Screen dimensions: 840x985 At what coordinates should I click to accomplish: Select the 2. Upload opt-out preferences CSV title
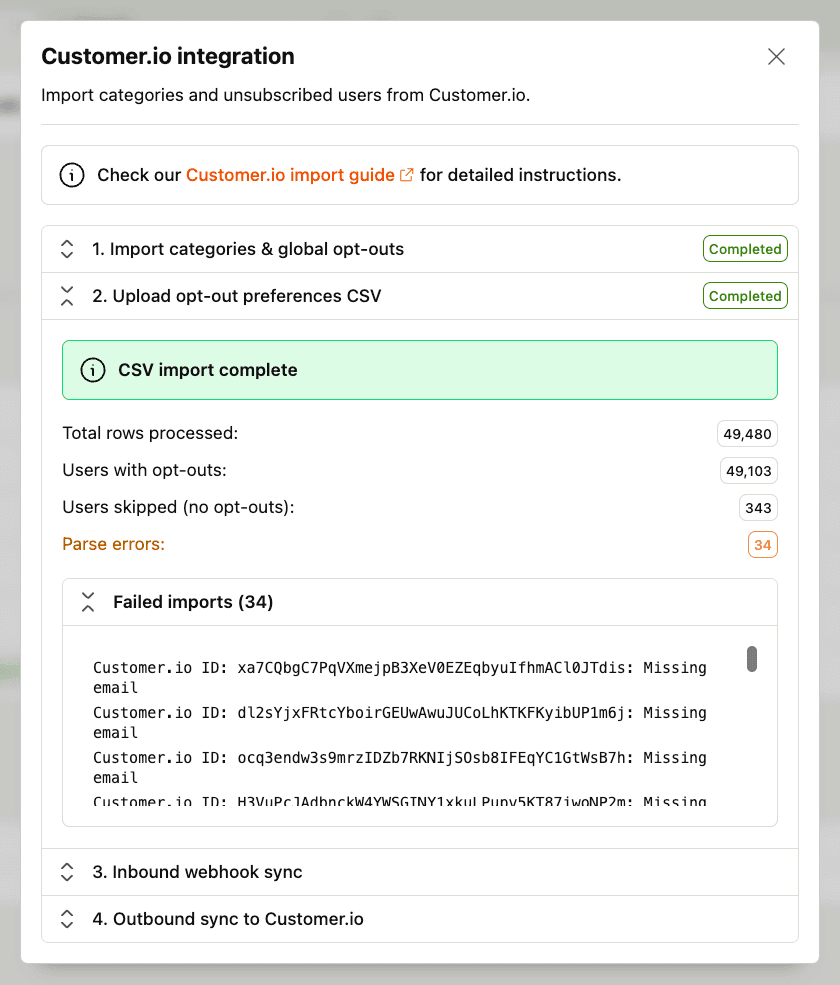click(x=237, y=296)
